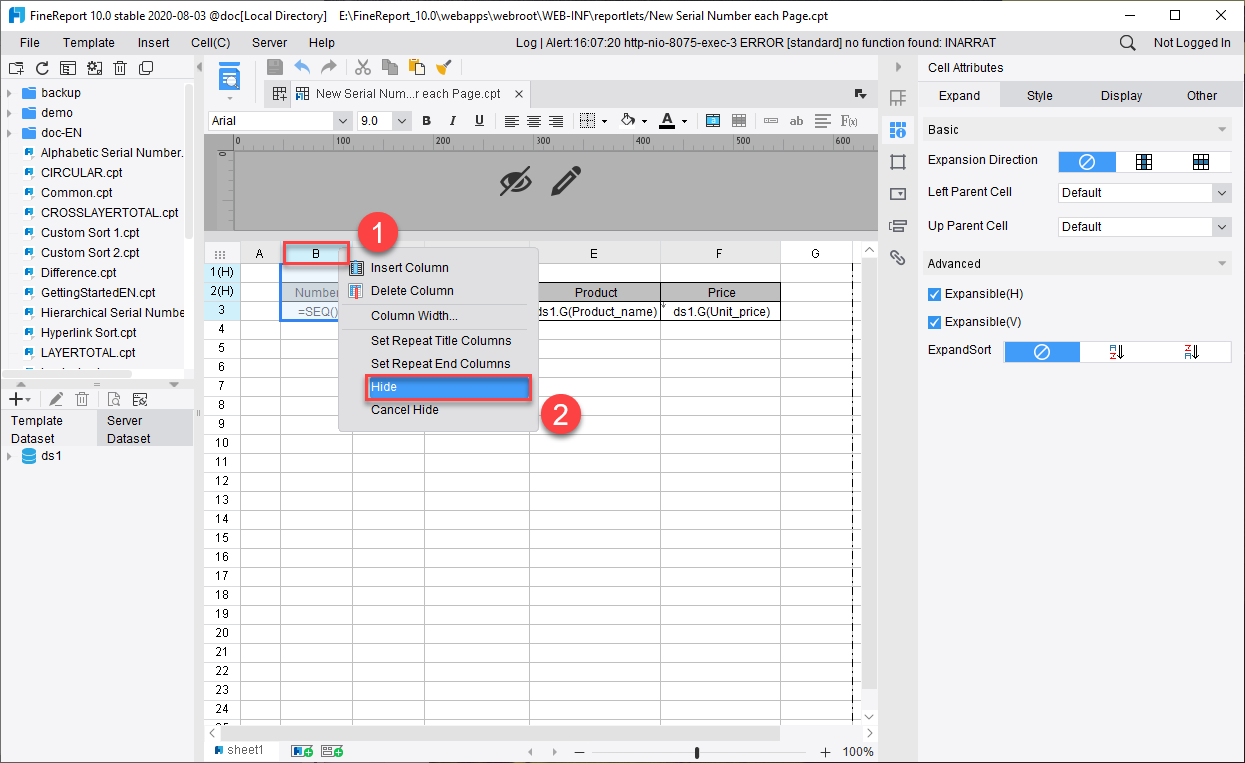This screenshot has width=1245, height=763.
Task: Open the font color swatch
Action: click(667, 121)
